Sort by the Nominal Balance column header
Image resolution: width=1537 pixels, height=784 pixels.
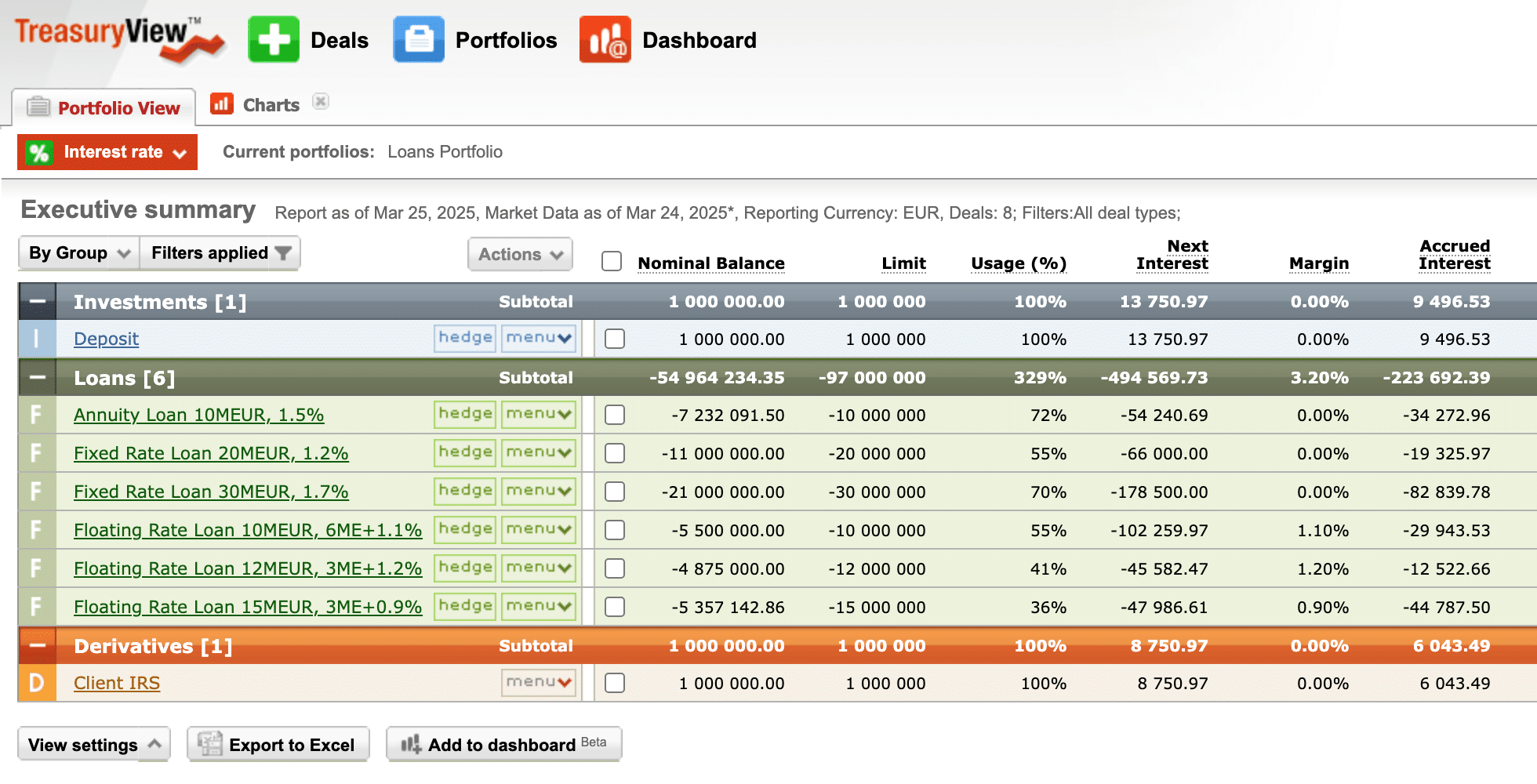[710, 263]
